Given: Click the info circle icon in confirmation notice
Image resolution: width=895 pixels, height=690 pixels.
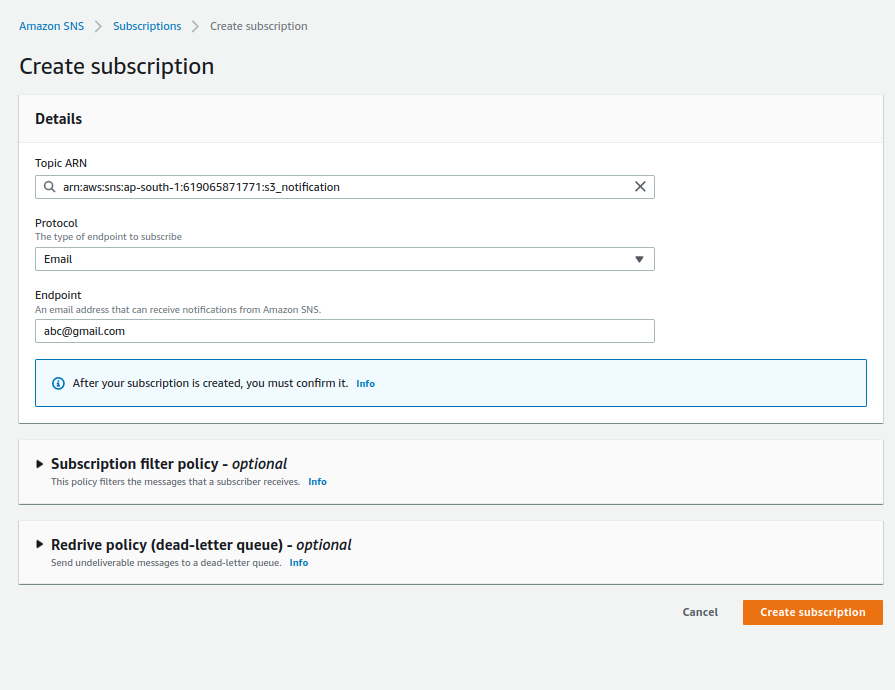Looking at the screenshot, I should pyautogui.click(x=58, y=384).
